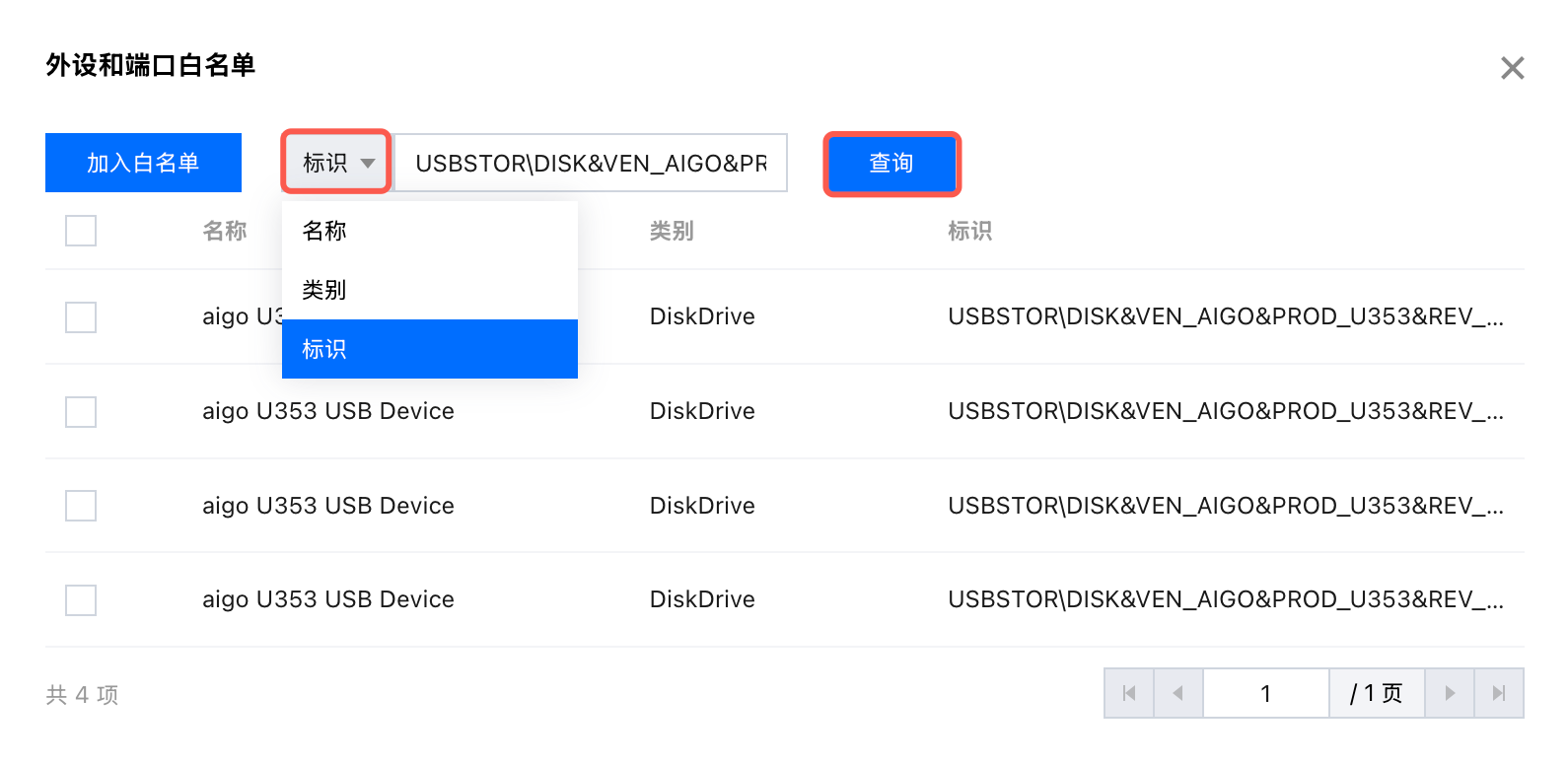The height and width of the screenshot is (765, 1568).
Task: Focus the USBSTOR search text field
Action: click(590, 163)
